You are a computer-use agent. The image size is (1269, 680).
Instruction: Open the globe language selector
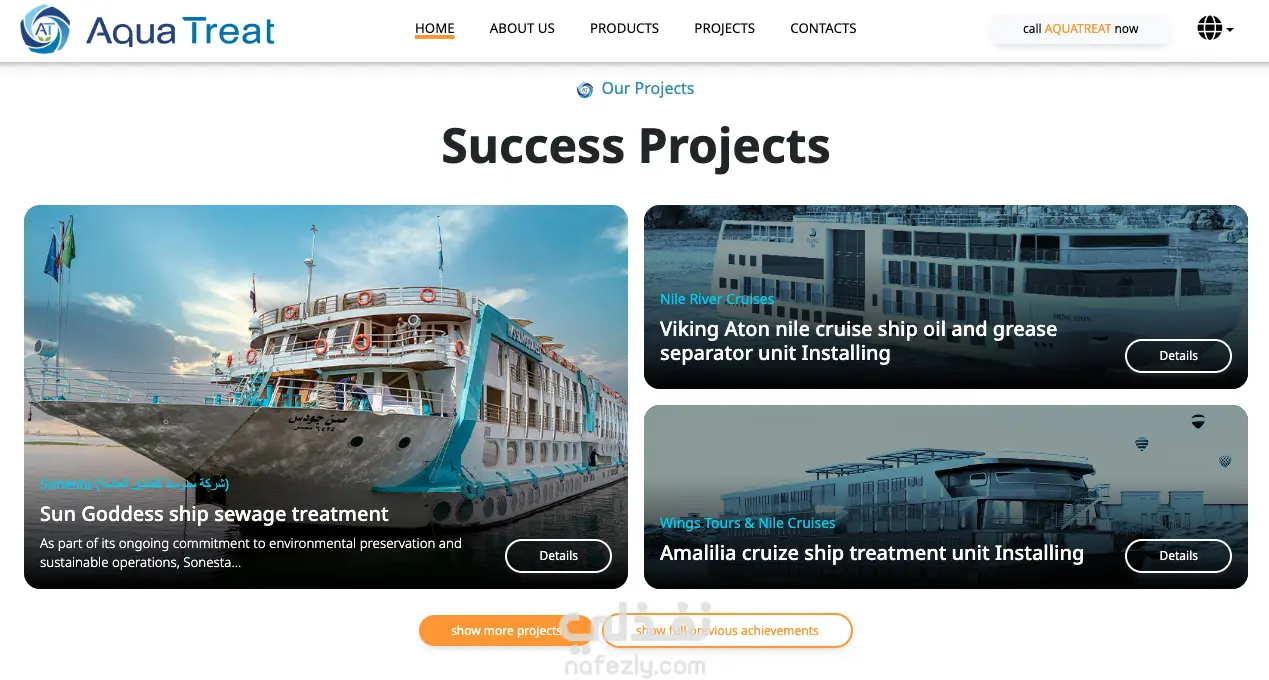tap(1209, 28)
